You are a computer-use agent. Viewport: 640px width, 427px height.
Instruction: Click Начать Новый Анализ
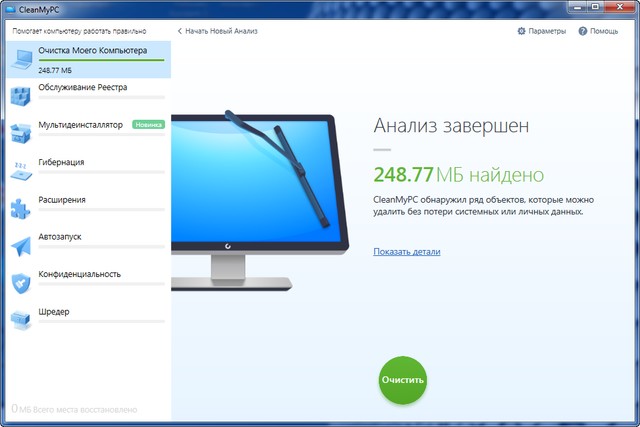point(221,31)
